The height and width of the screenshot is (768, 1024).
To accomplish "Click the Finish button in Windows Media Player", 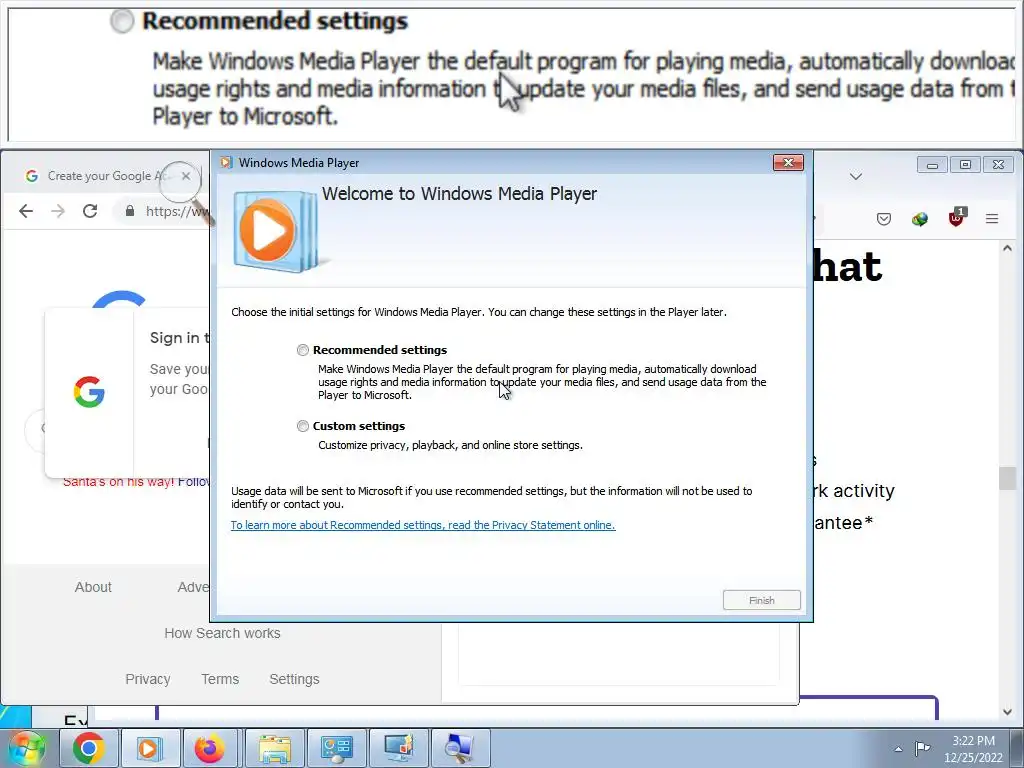I will click(761, 600).
